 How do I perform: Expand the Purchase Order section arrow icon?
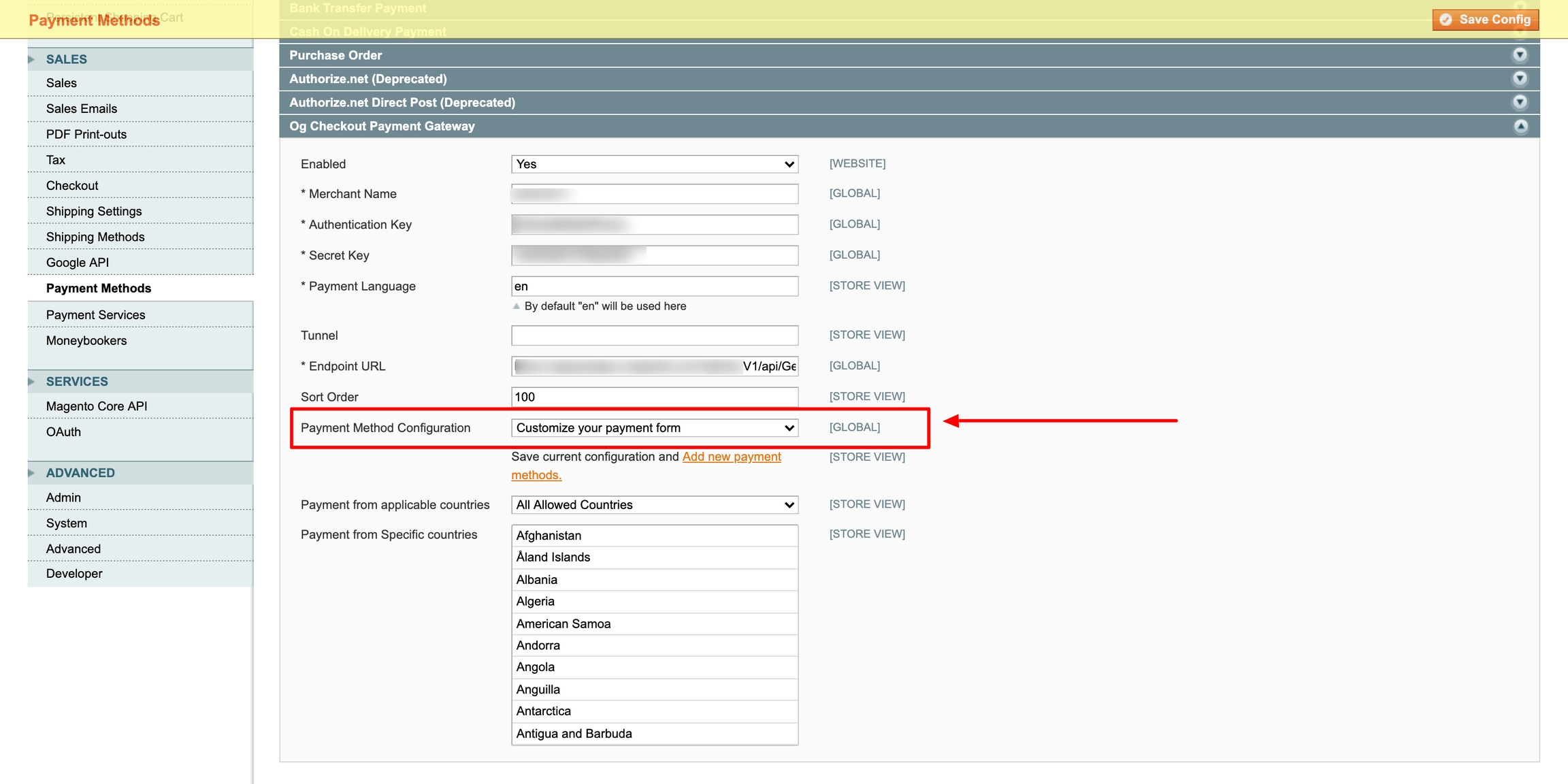(1520, 55)
